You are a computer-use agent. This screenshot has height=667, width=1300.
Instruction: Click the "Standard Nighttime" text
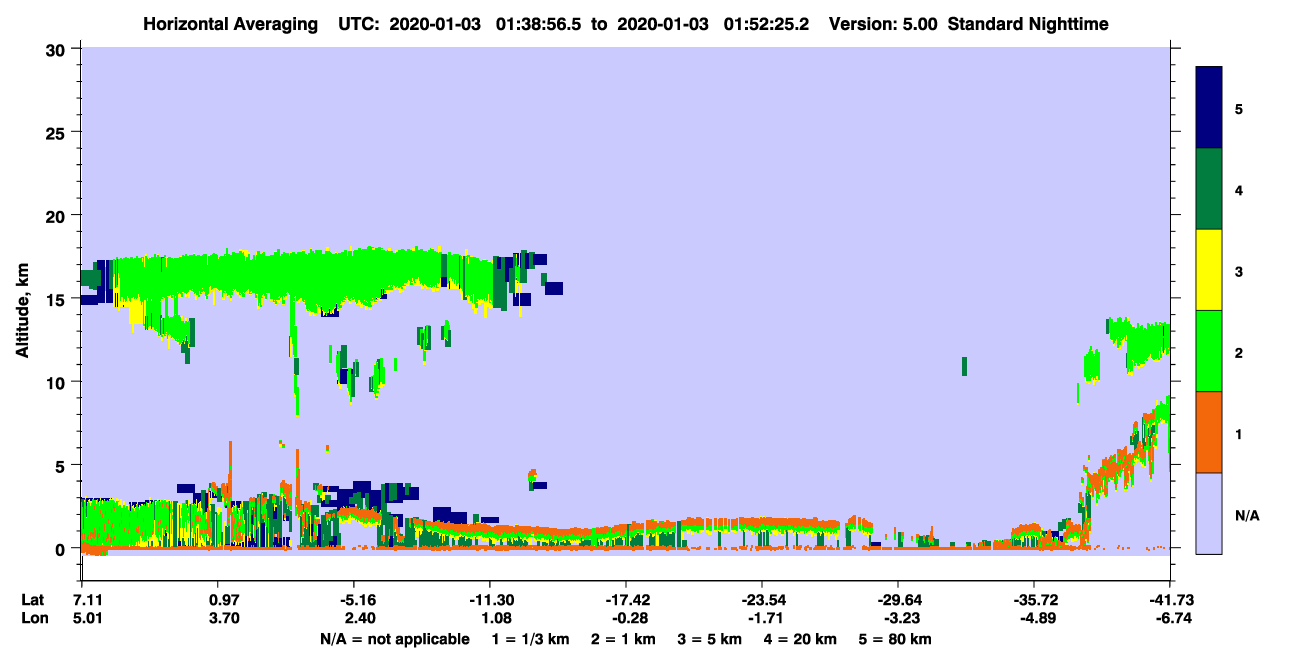[x=1028, y=23]
